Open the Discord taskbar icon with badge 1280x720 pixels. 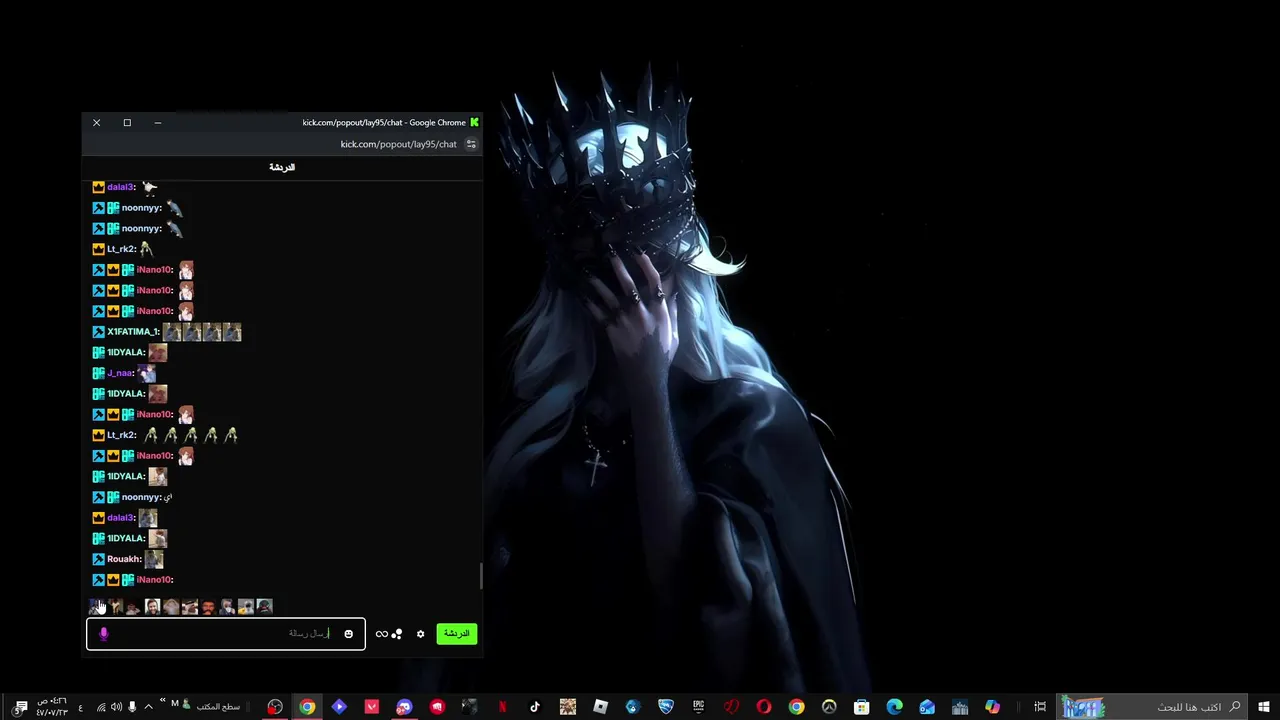coord(404,707)
